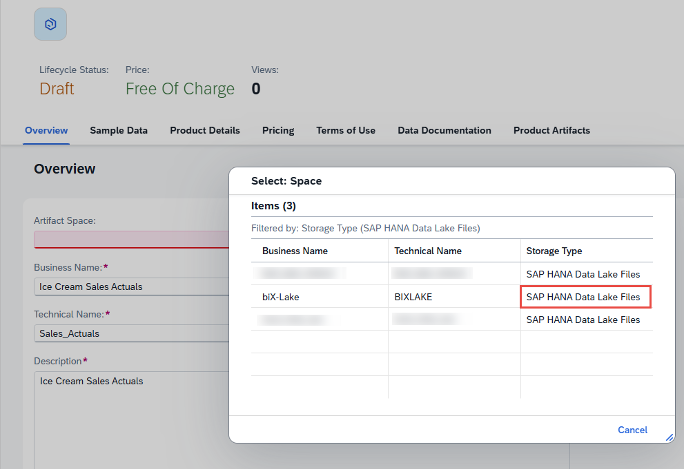Select the Overview tab
685x470 pixels.
point(46,131)
